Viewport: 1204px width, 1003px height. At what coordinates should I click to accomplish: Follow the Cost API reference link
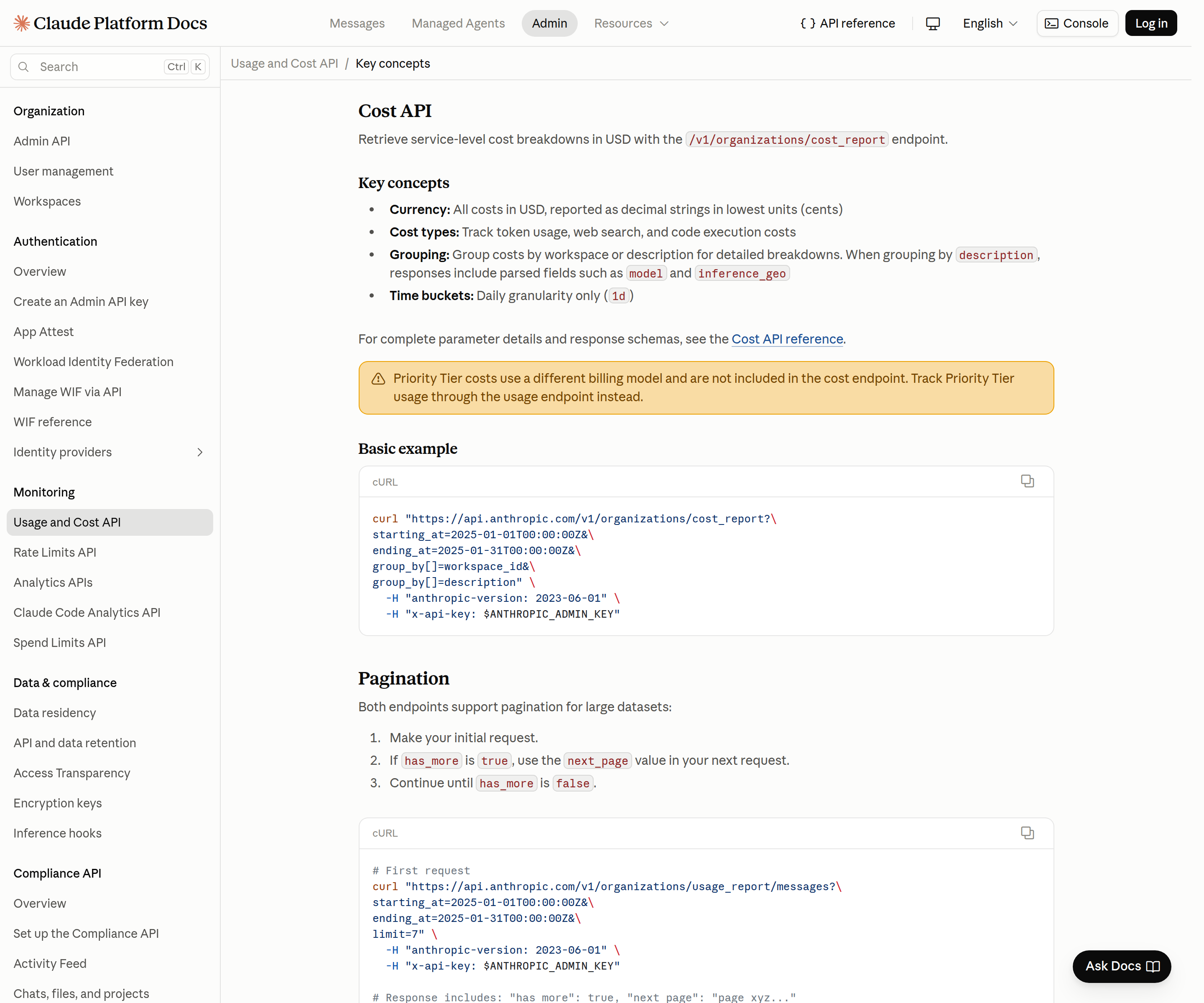tap(795, 343)
